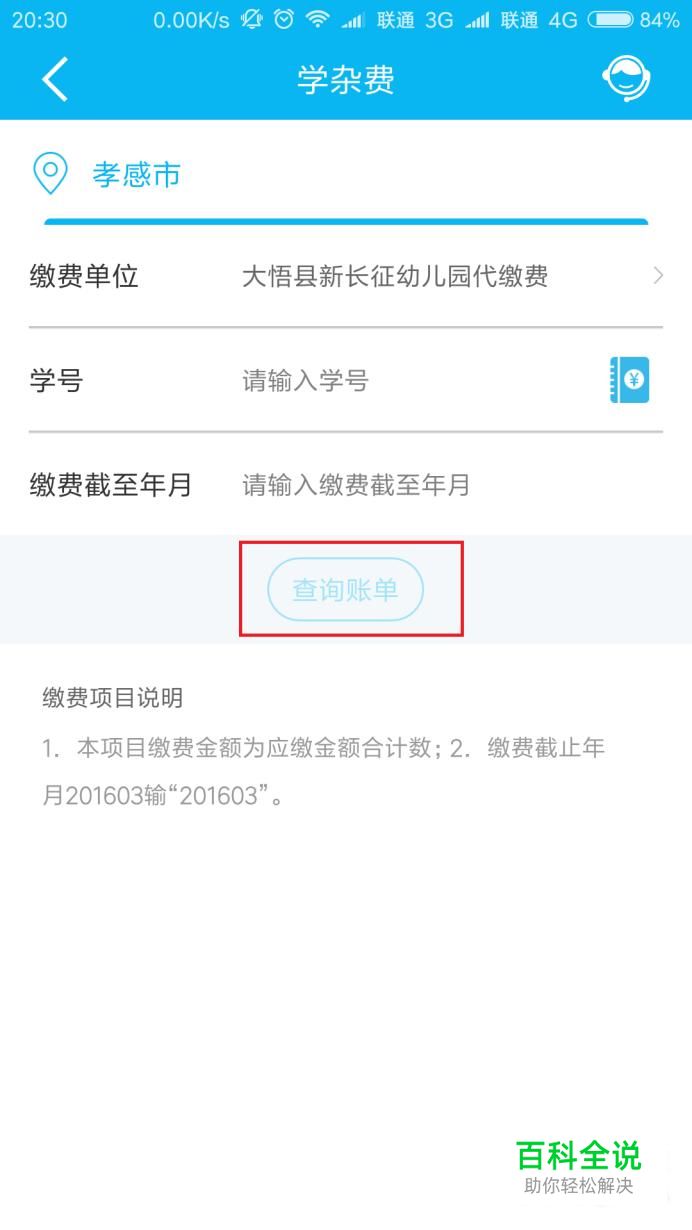
Task: Click the 查询账单 button
Action: click(x=346, y=590)
